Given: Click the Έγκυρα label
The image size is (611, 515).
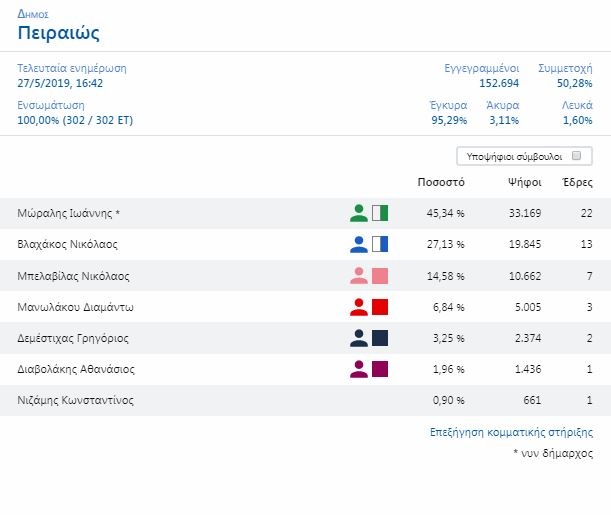Looking at the screenshot, I should 448,106.
